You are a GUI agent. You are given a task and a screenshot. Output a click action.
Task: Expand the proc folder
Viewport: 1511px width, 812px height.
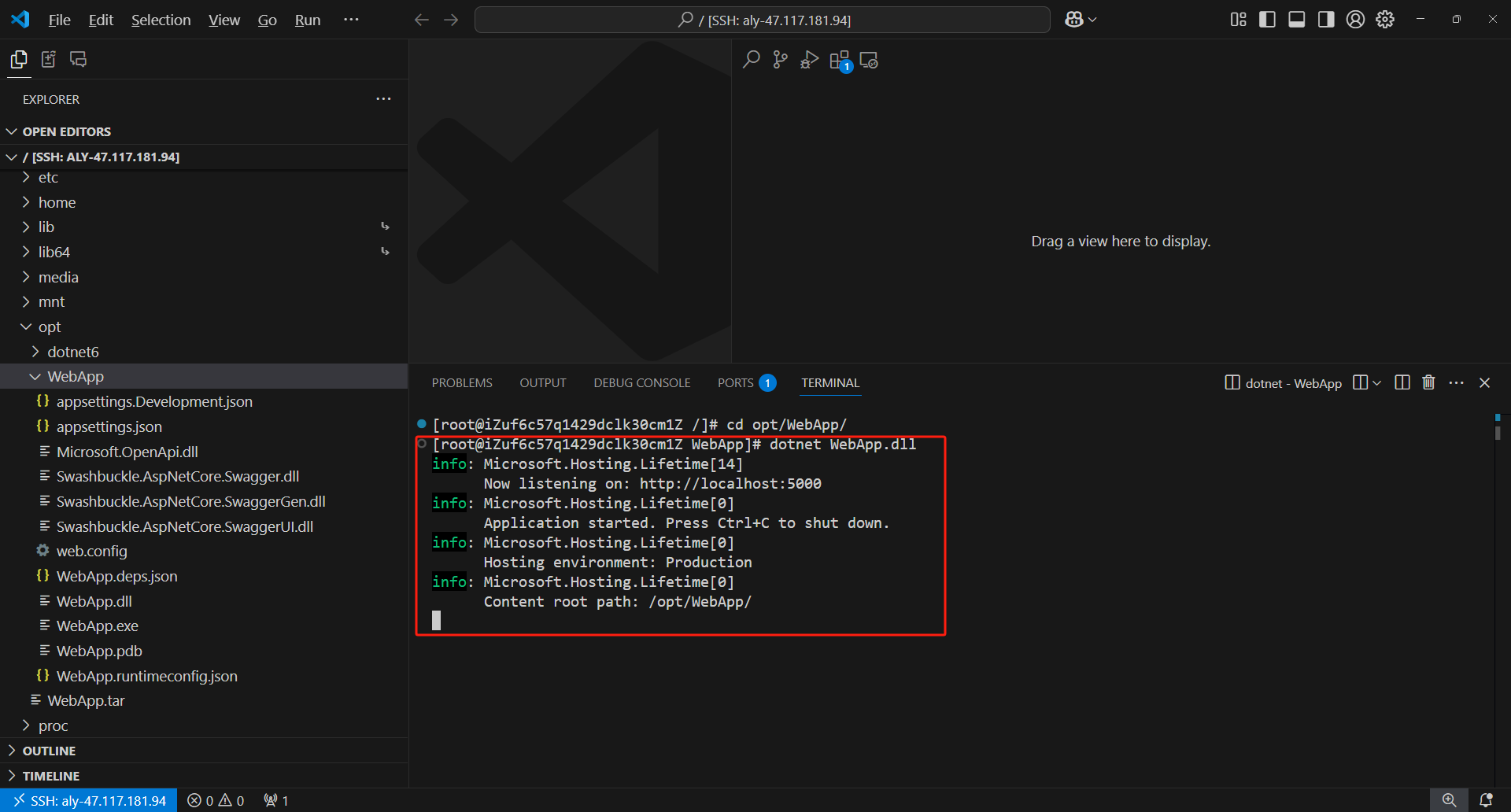point(54,725)
